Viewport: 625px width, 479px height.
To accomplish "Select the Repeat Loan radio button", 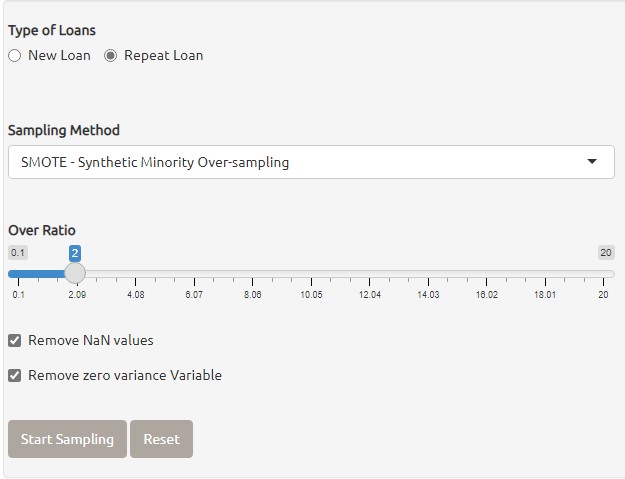I will pos(111,56).
